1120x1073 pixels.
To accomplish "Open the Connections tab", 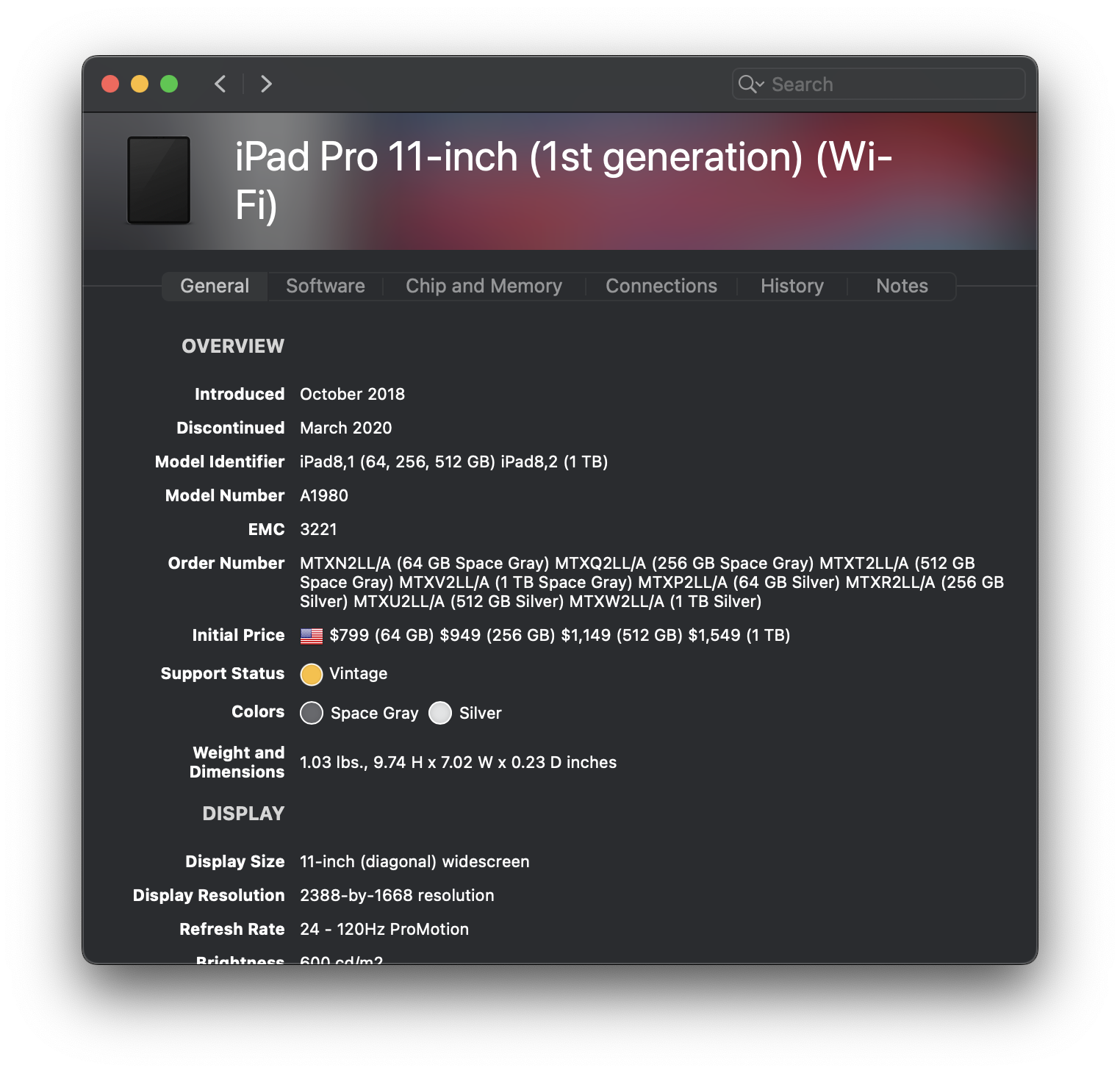I will [x=661, y=286].
